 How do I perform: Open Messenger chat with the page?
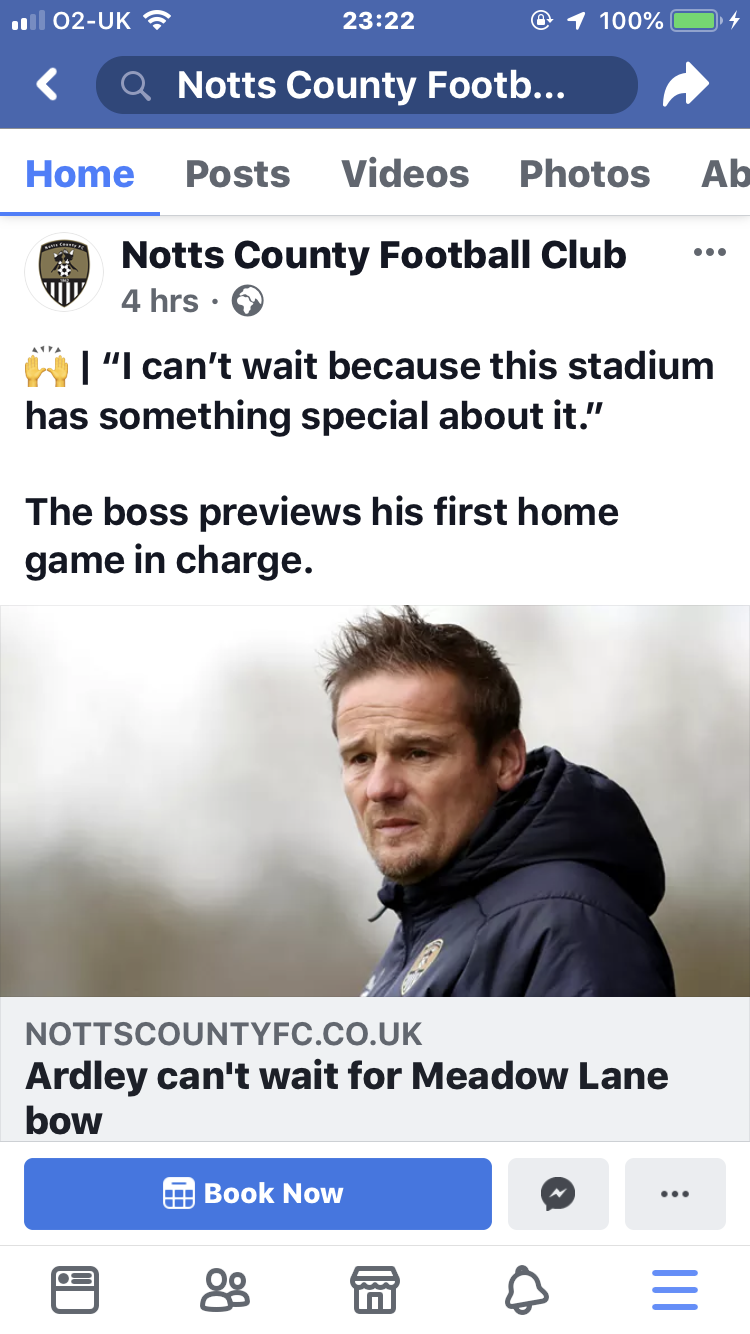pos(558,1193)
